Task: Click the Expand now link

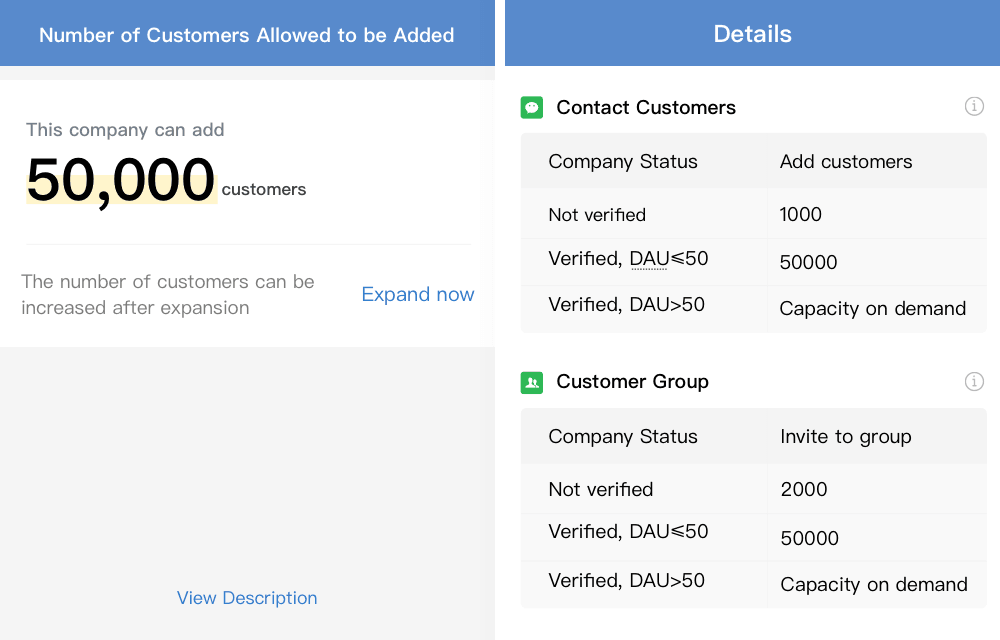Action: [x=418, y=295]
